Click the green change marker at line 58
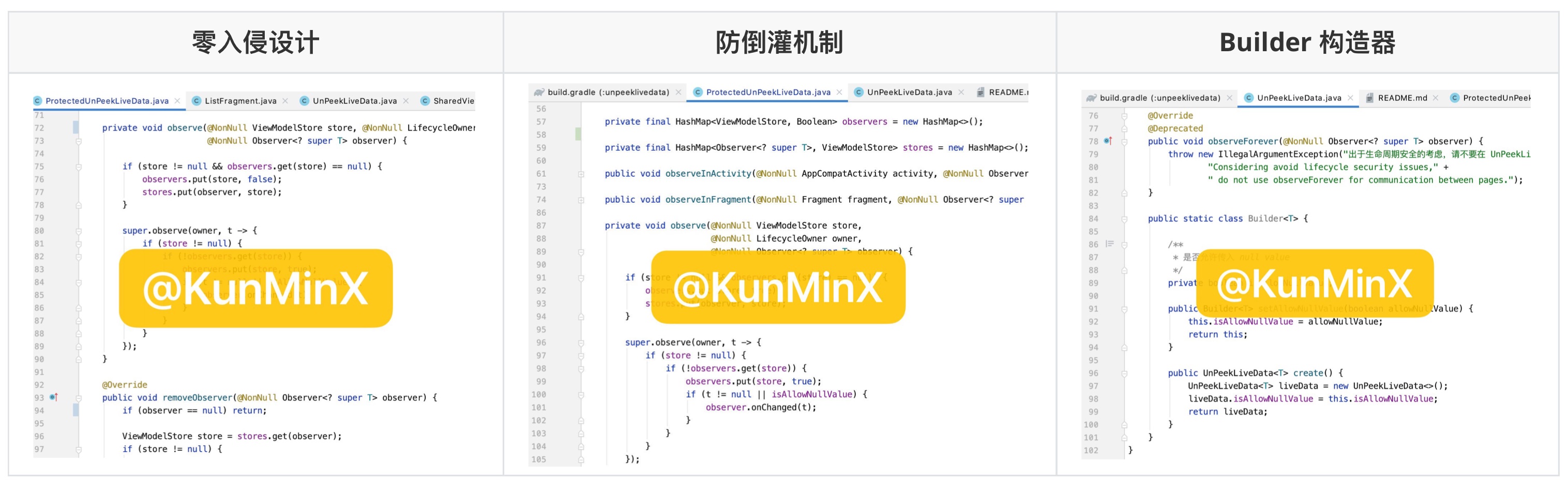The width and height of the screenshot is (1568, 481). 578,134
